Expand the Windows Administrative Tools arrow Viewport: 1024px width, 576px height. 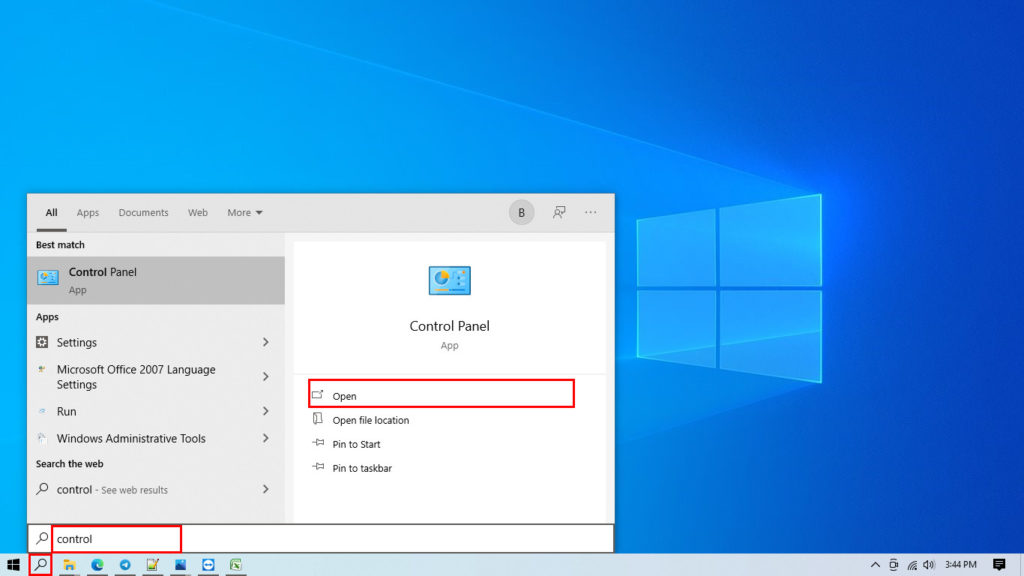click(266, 438)
